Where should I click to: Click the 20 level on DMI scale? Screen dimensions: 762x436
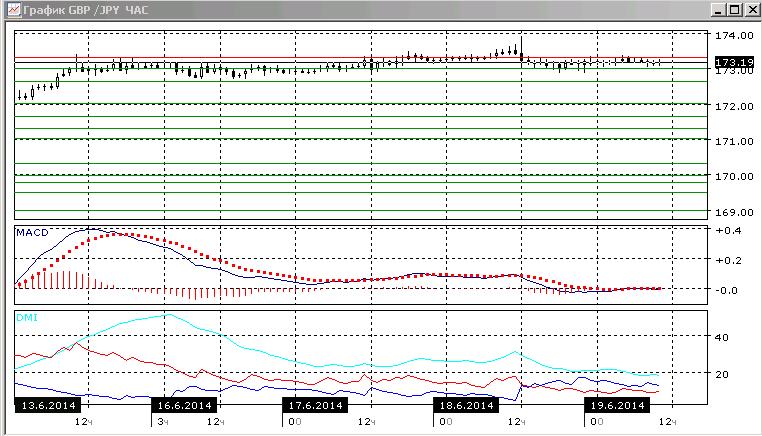pyautogui.click(x=722, y=374)
